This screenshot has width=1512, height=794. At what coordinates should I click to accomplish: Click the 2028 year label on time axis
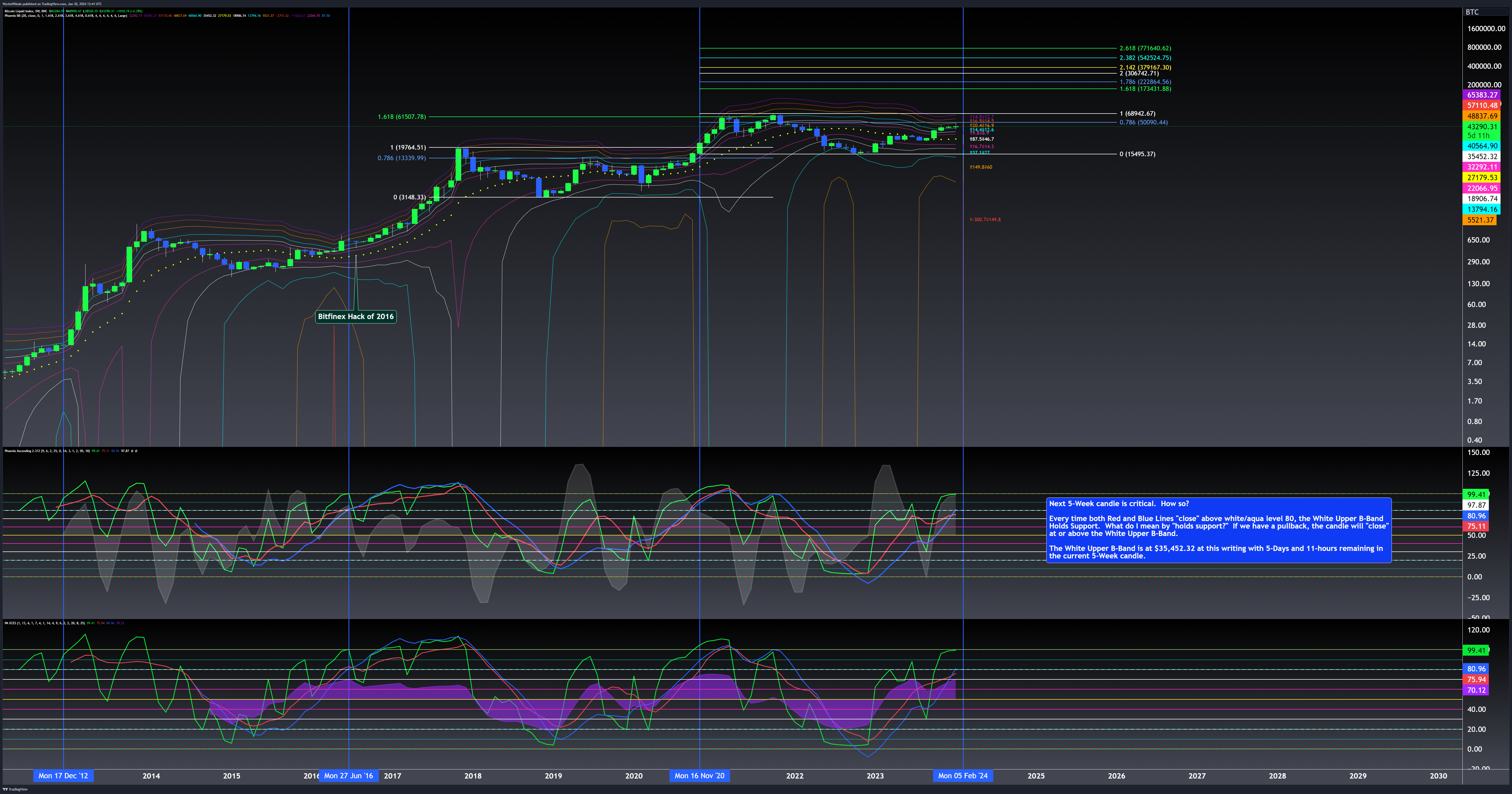click(1277, 776)
